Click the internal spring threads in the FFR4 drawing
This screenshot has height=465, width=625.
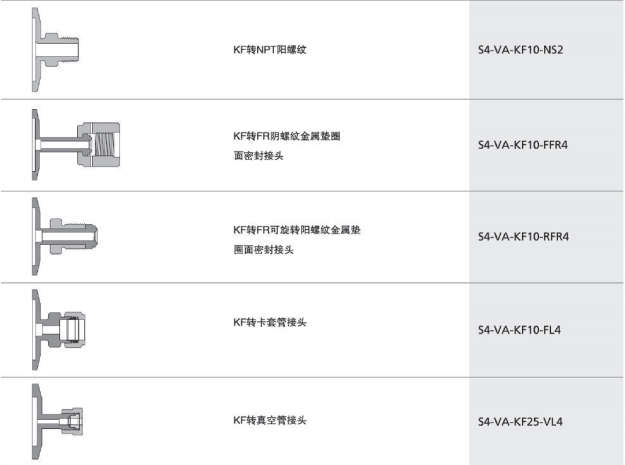click(x=105, y=145)
